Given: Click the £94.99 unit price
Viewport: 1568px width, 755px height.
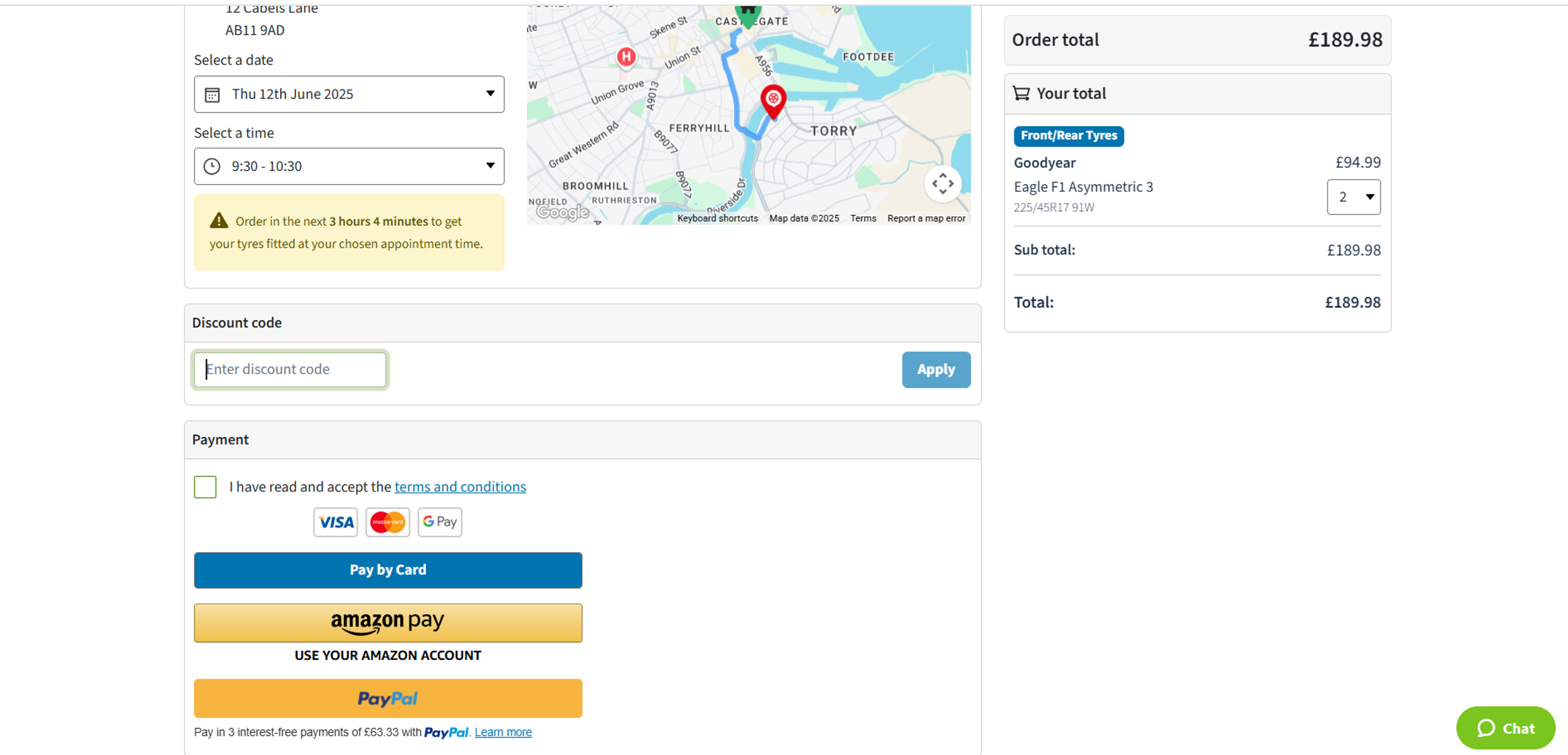Looking at the screenshot, I should 1357,162.
